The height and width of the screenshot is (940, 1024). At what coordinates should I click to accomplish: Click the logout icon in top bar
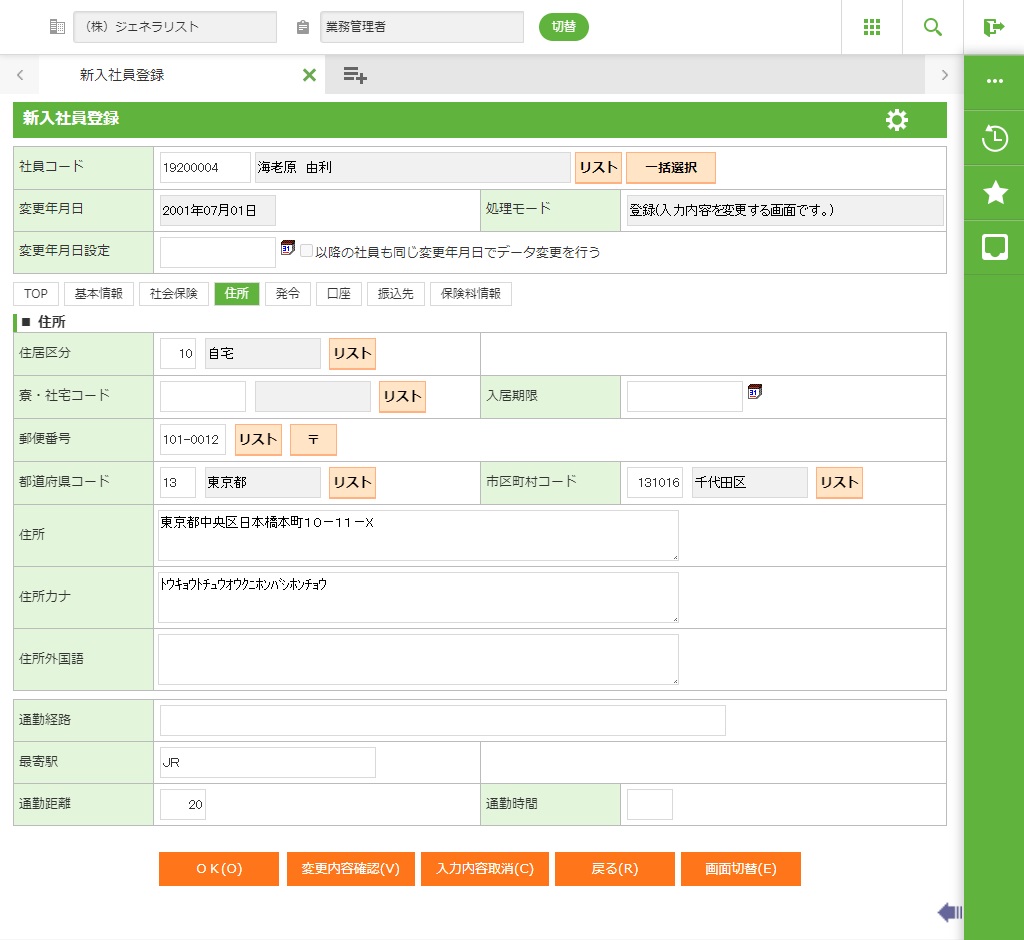click(993, 27)
